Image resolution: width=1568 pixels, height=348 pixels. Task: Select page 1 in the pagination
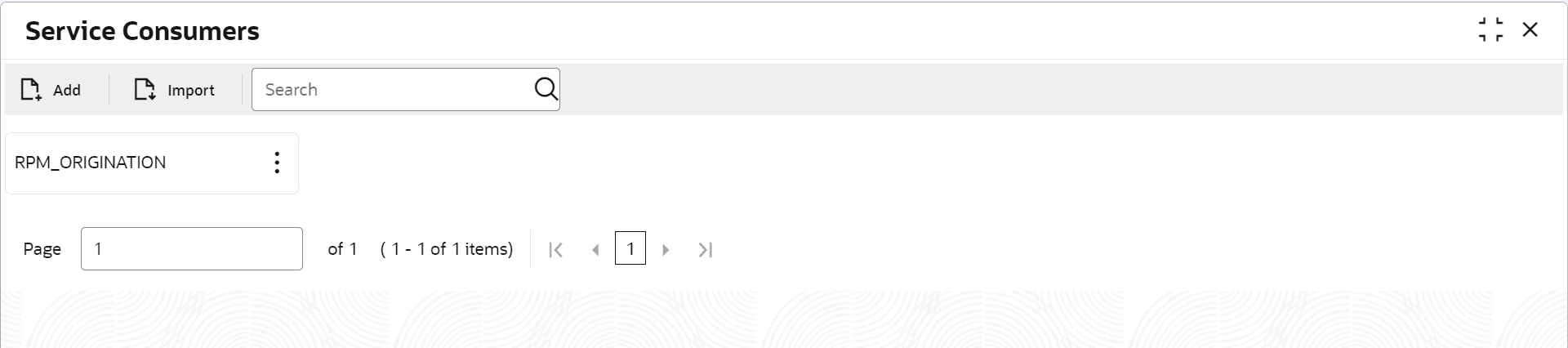(x=630, y=248)
